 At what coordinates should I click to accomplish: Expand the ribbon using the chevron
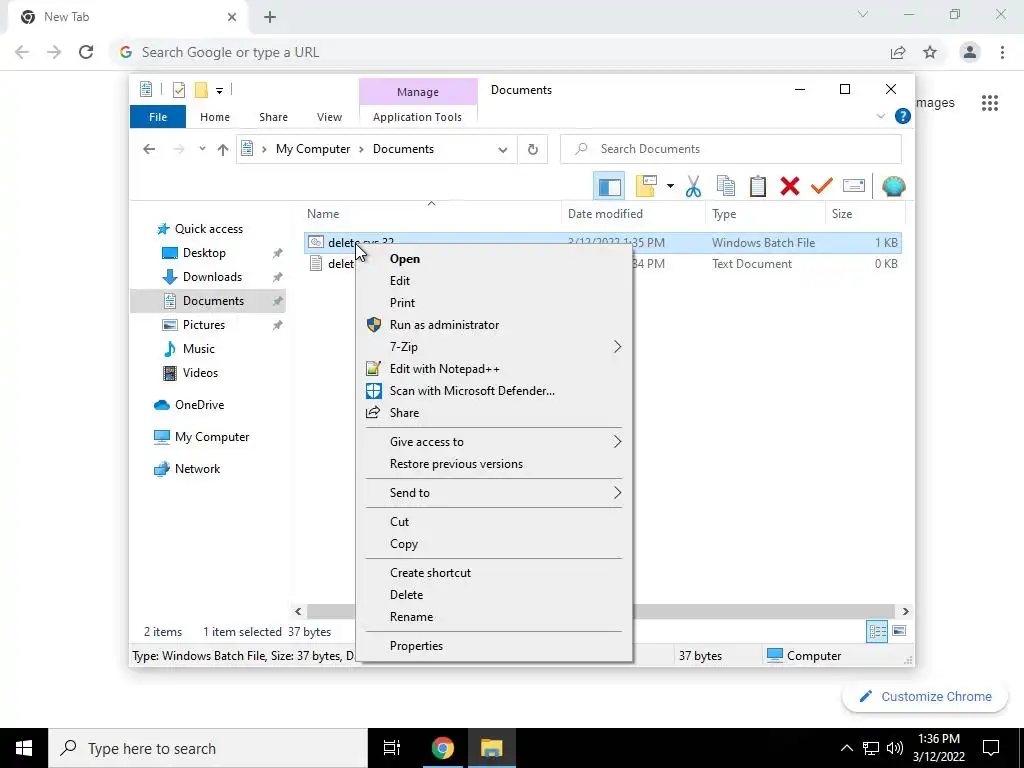[x=880, y=116]
